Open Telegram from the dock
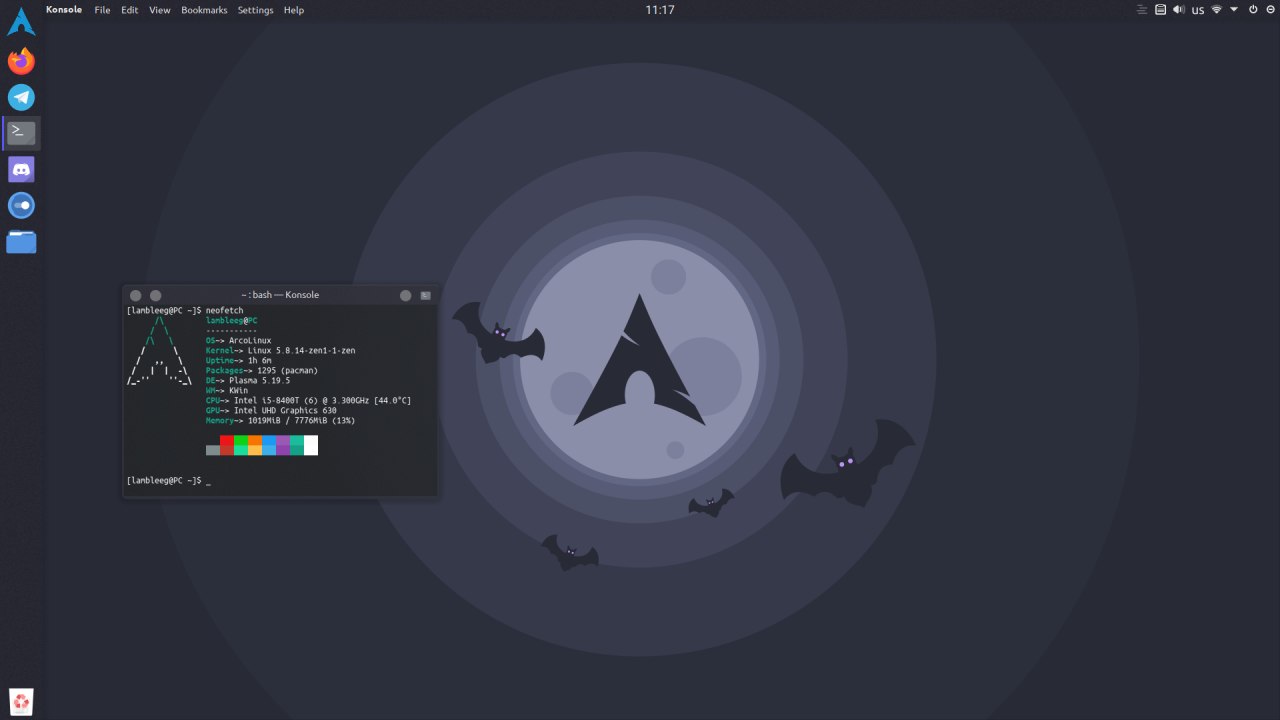 (21, 97)
